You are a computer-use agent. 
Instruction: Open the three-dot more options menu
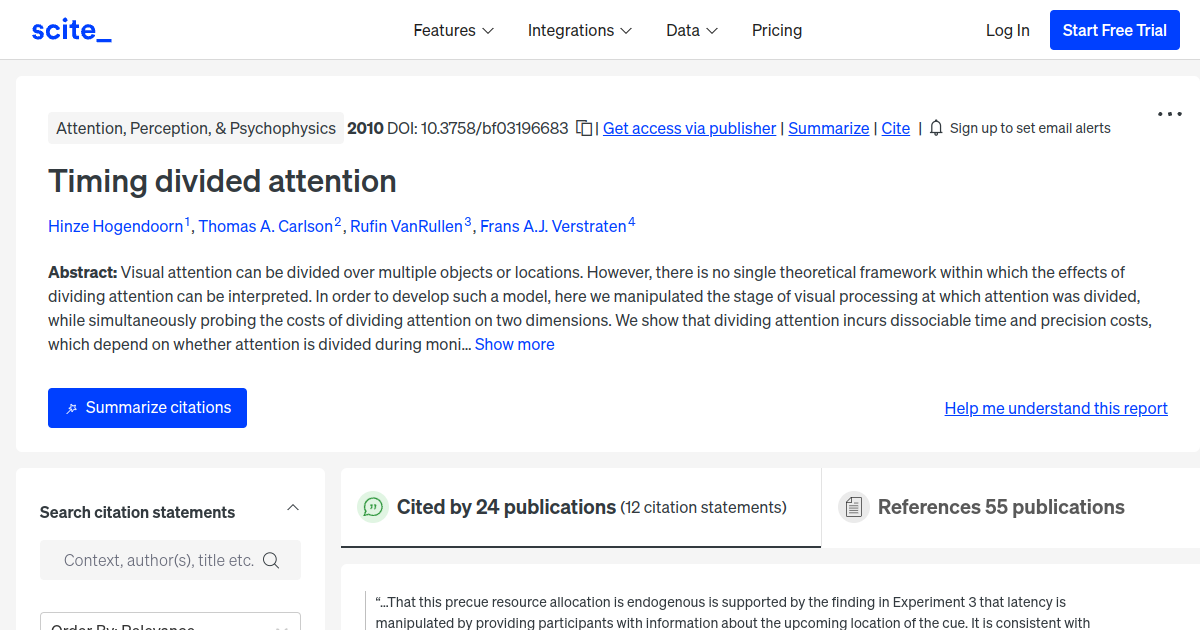(1169, 114)
